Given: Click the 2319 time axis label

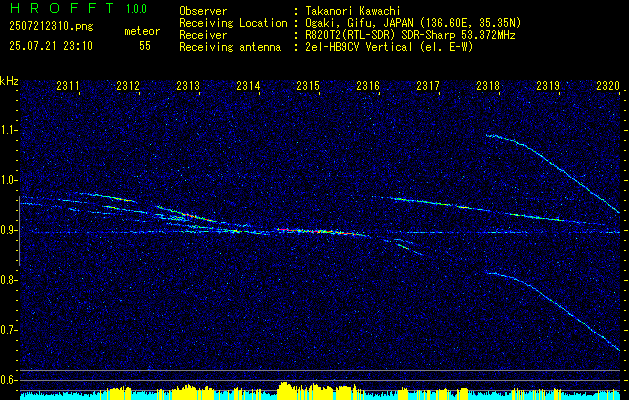Looking at the screenshot, I should 548,86.
